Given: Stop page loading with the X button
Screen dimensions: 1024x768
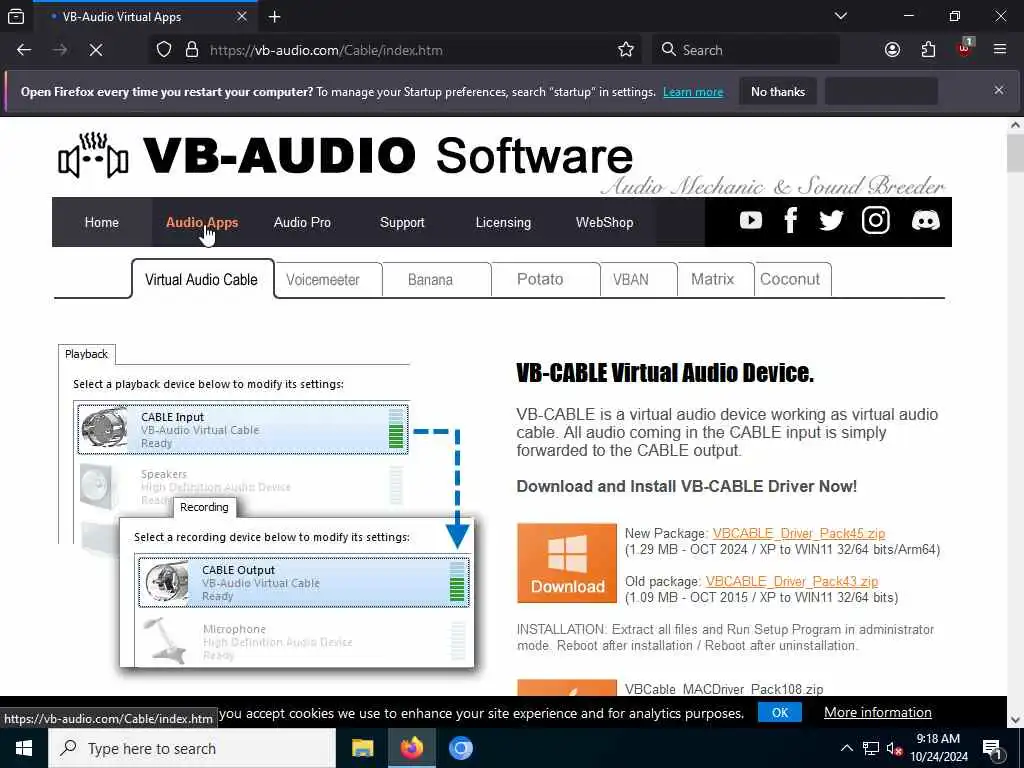Looking at the screenshot, I should point(95,50).
